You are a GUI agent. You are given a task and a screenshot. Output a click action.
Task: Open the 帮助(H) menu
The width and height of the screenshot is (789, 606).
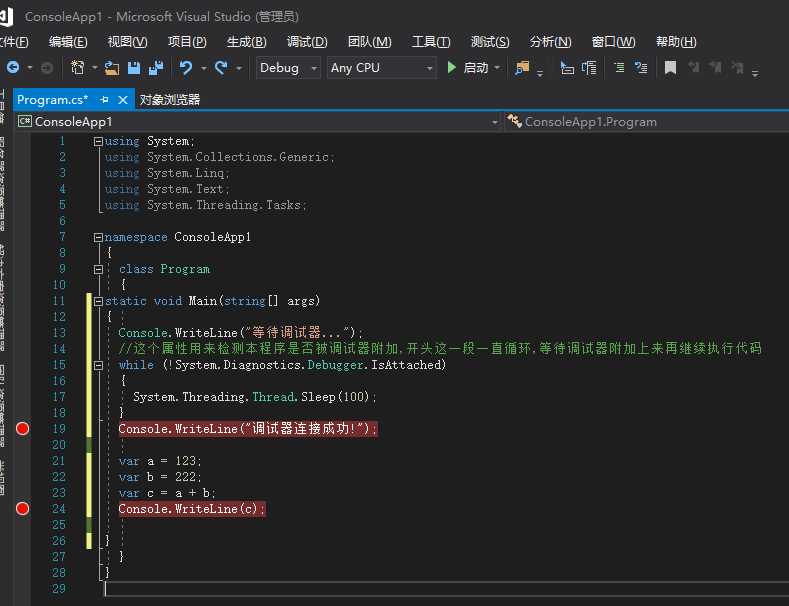click(676, 41)
